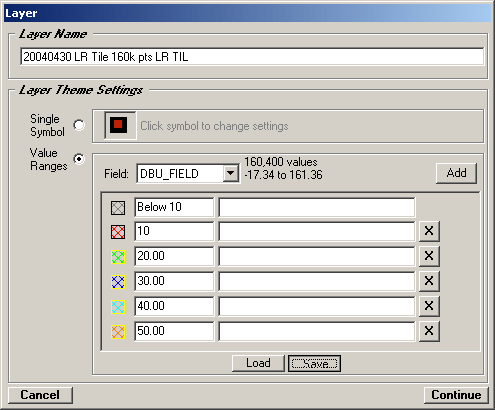
Task: Confirm settings with Continue button
Action: click(456, 395)
